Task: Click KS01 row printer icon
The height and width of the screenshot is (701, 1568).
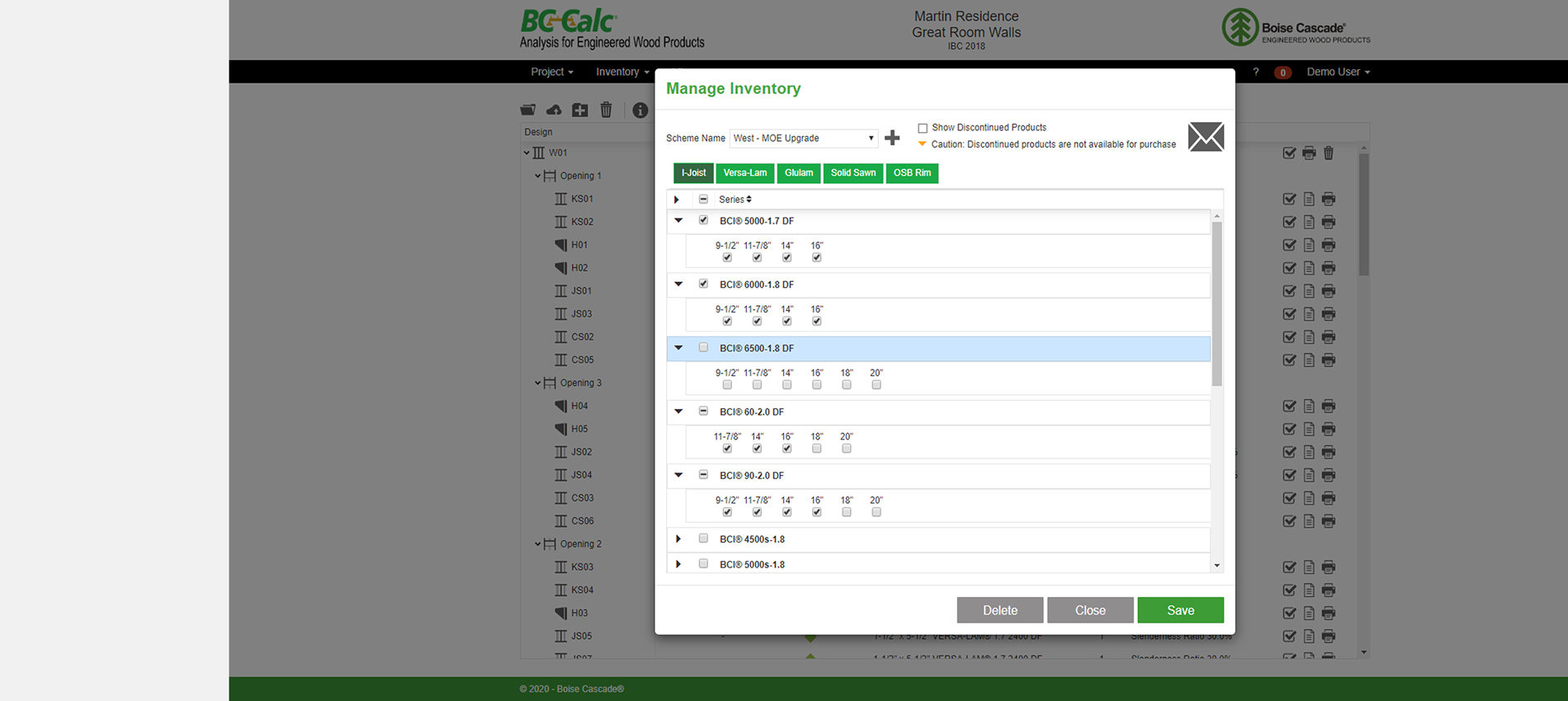Action: pyautogui.click(x=1329, y=199)
